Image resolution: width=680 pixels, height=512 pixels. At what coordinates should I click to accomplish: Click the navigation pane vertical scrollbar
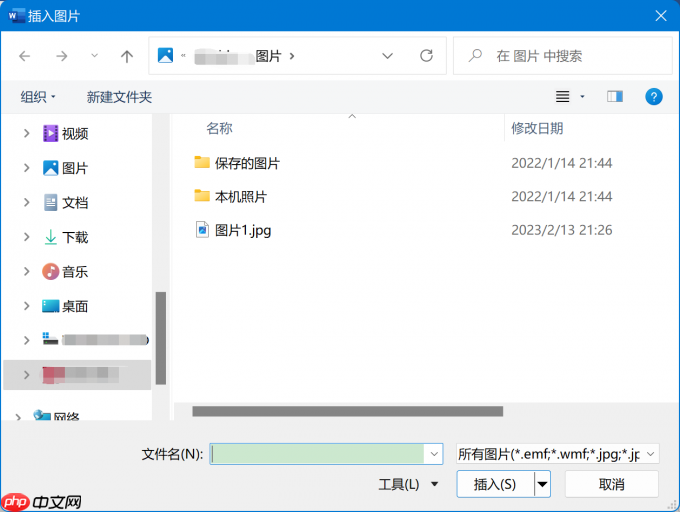[x=161, y=338]
